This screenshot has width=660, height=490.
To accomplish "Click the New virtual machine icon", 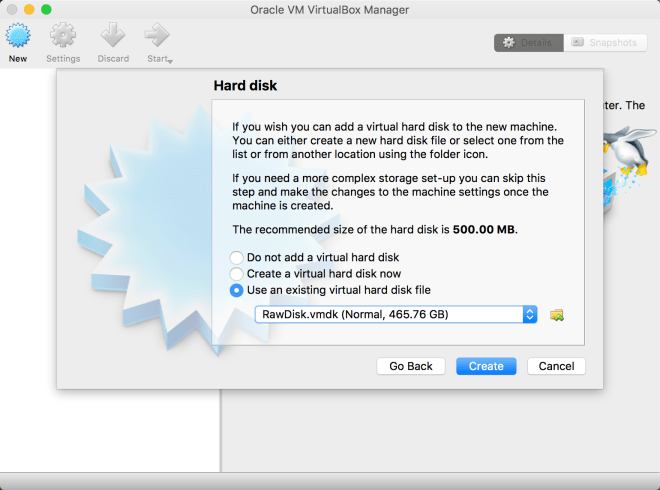I will 18,37.
